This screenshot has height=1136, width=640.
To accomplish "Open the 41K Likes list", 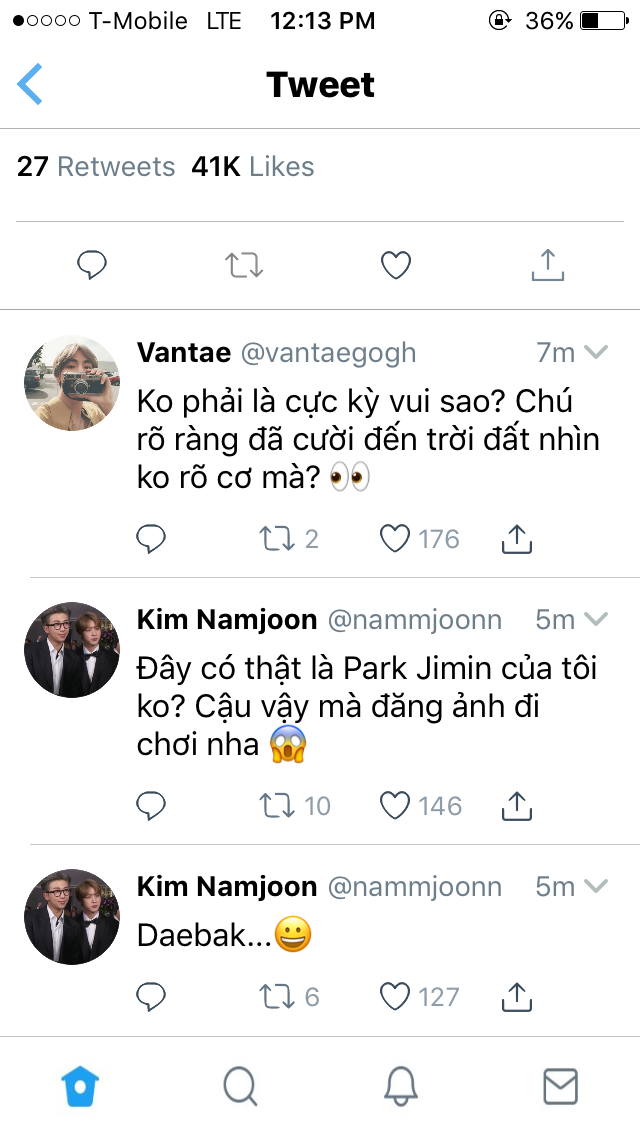I will point(253,167).
